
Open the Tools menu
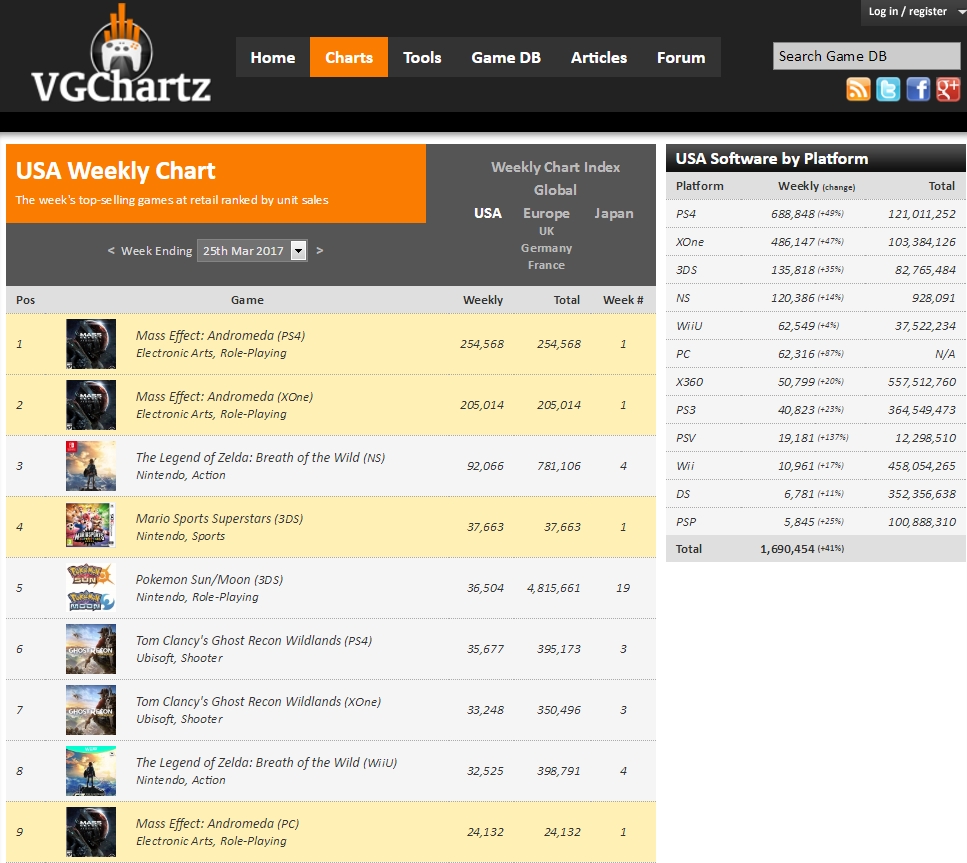click(422, 57)
